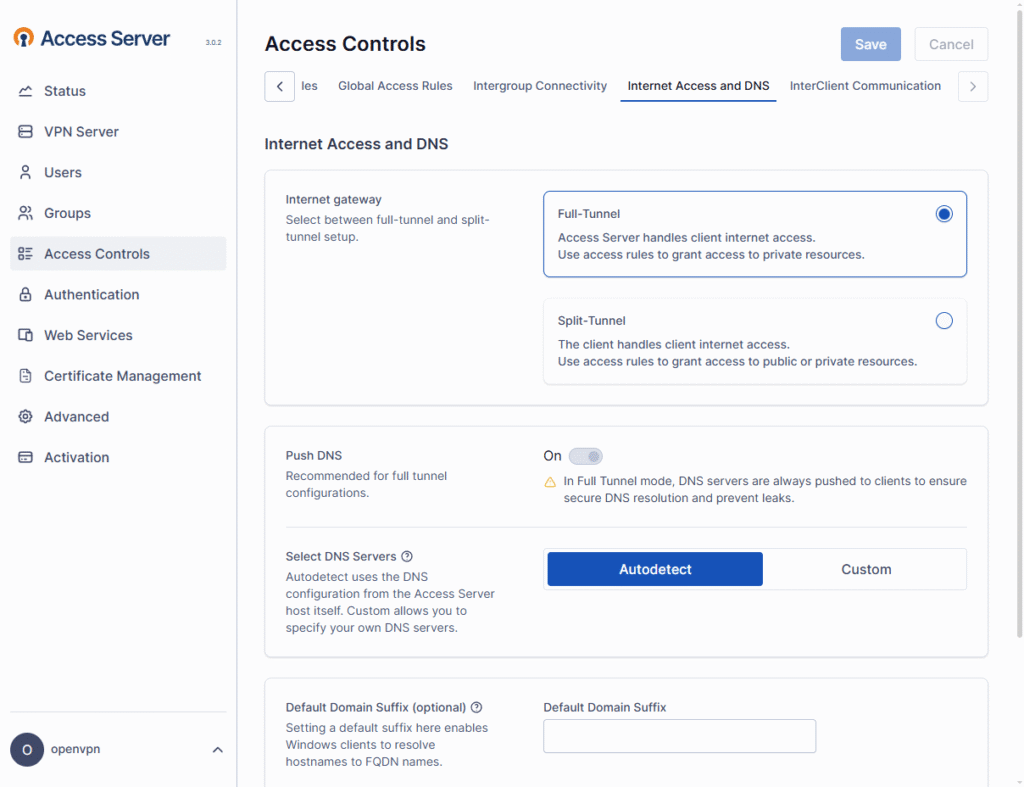The height and width of the screenshot is (787, 1024).
Task: Click the Status chart icon in sidebar
Action: [26, 91]
